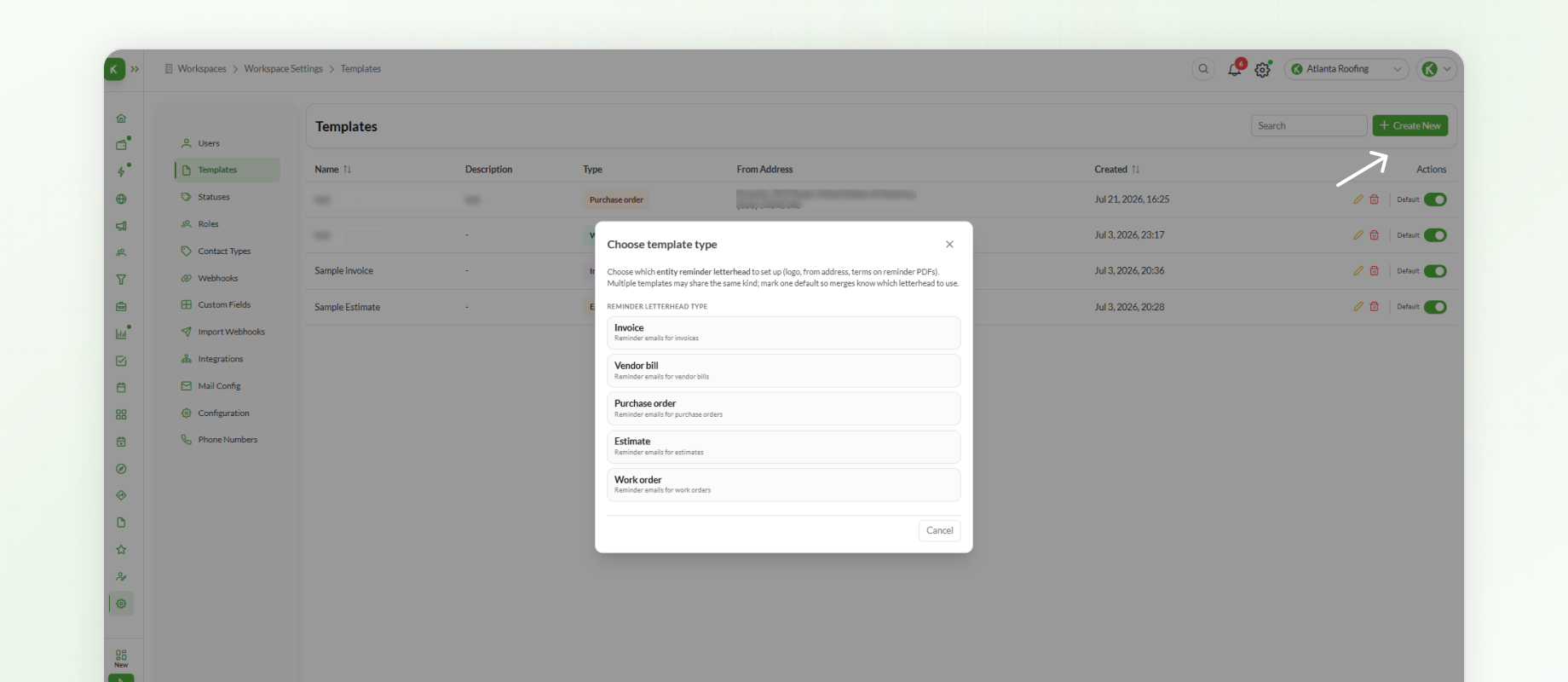Pick the Work order letterhead type
This screenshot has width=1568, height=682.
(784, 485)
